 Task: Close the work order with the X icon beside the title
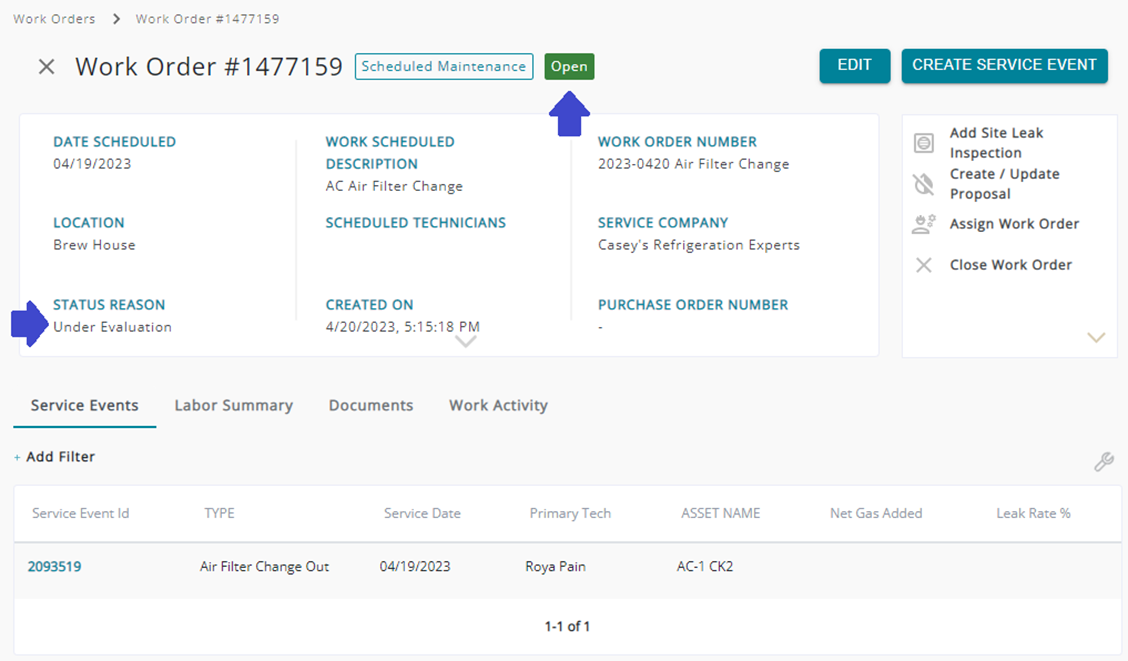(46, 67)
